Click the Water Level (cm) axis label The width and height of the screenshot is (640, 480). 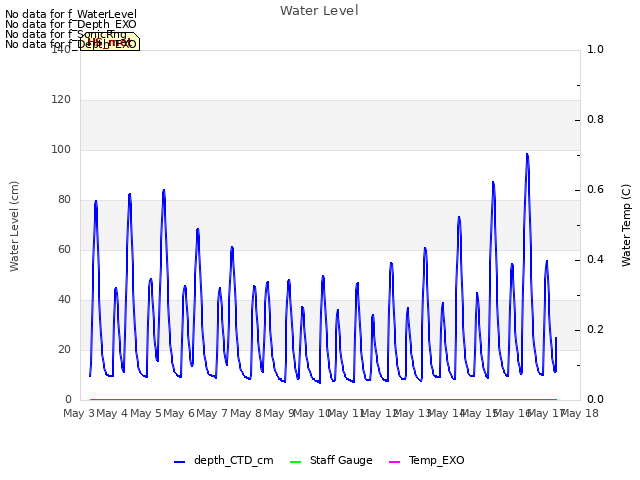pos(14,226)
